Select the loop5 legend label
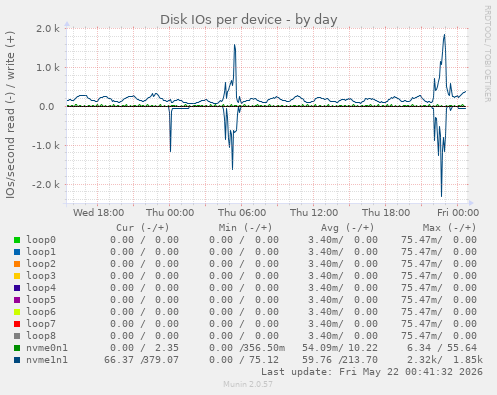Screen dimensions: 497x395 [x=41, y=300]
